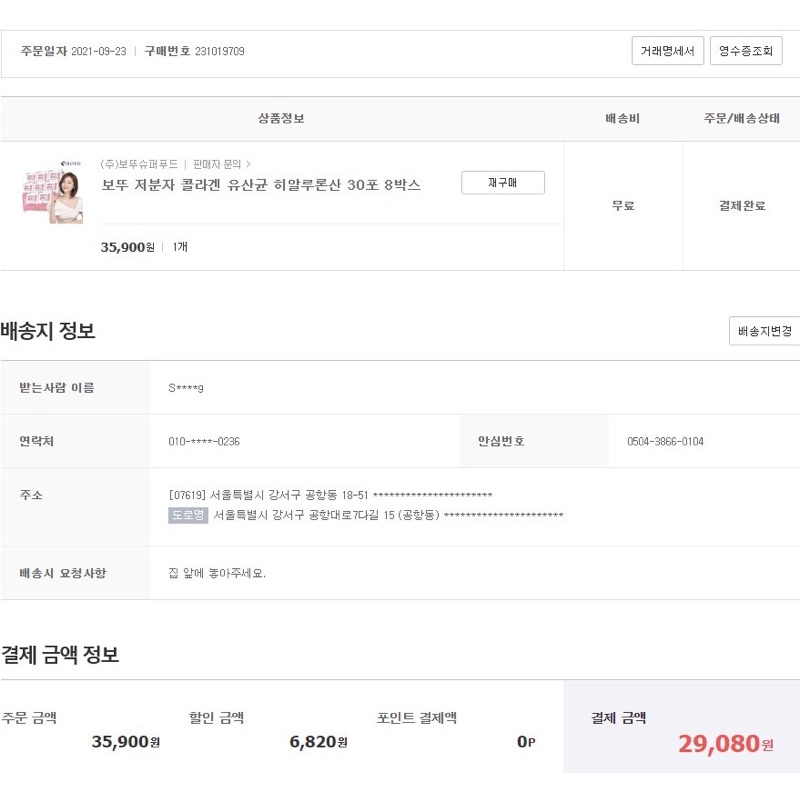Click the 도로명 road-address badge
This screenshot has width=800, height=800.
tap(188, 515)
